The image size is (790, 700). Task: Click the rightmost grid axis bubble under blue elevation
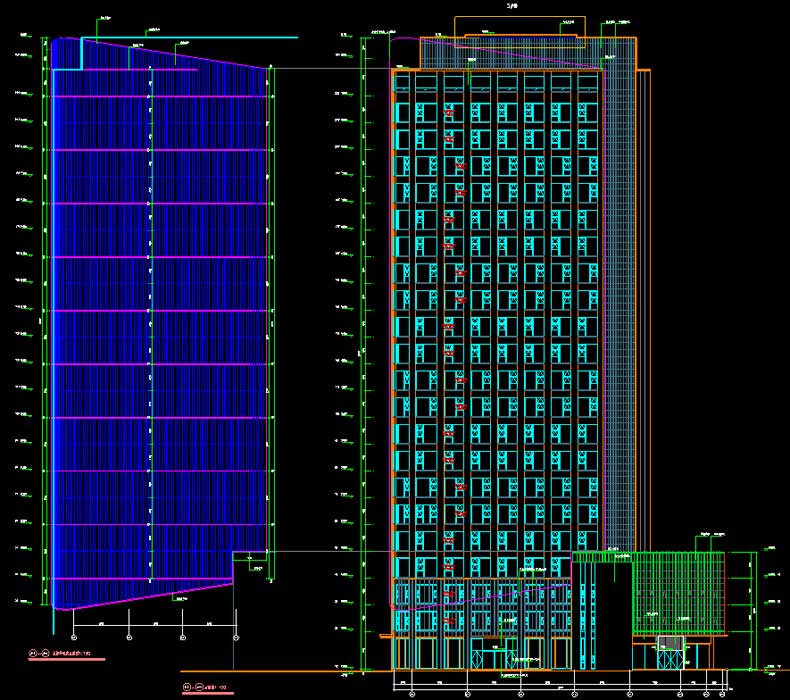click(235, 636)
